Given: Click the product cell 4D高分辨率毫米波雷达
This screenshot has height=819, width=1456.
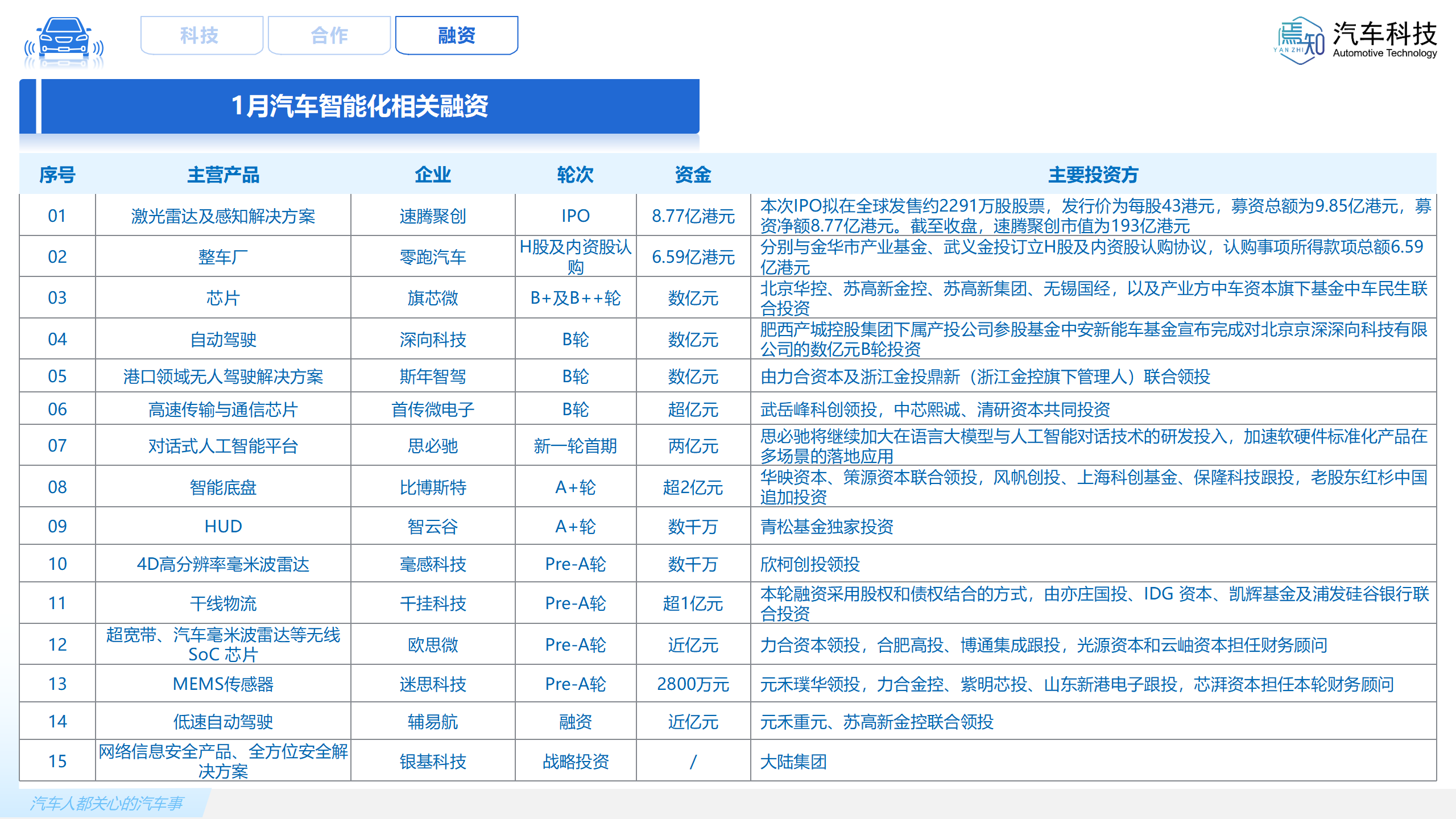Looking at the screenshot, I should (x=223, y=564).
